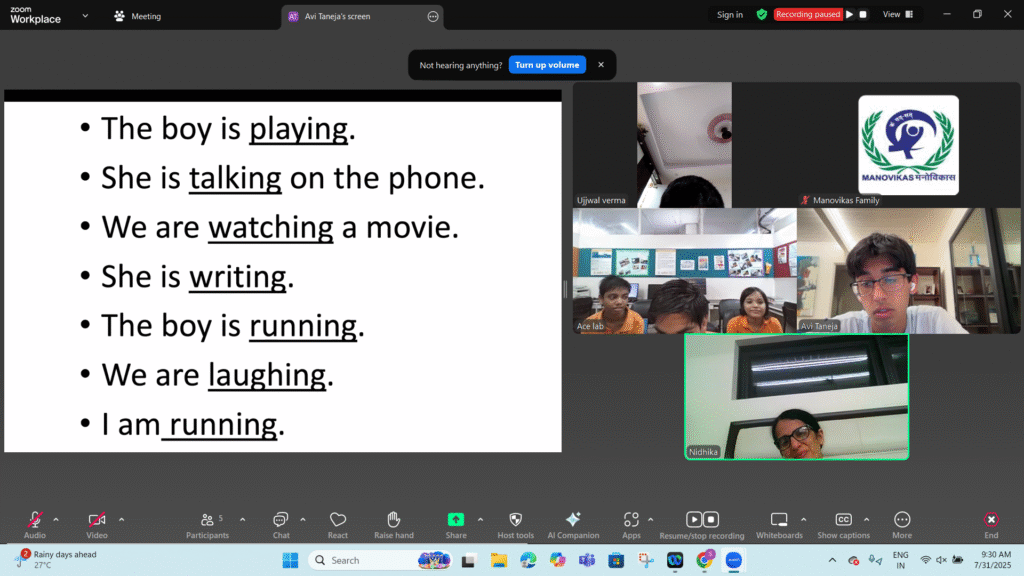Open the Whiteboards tool

tap(779, 520)
